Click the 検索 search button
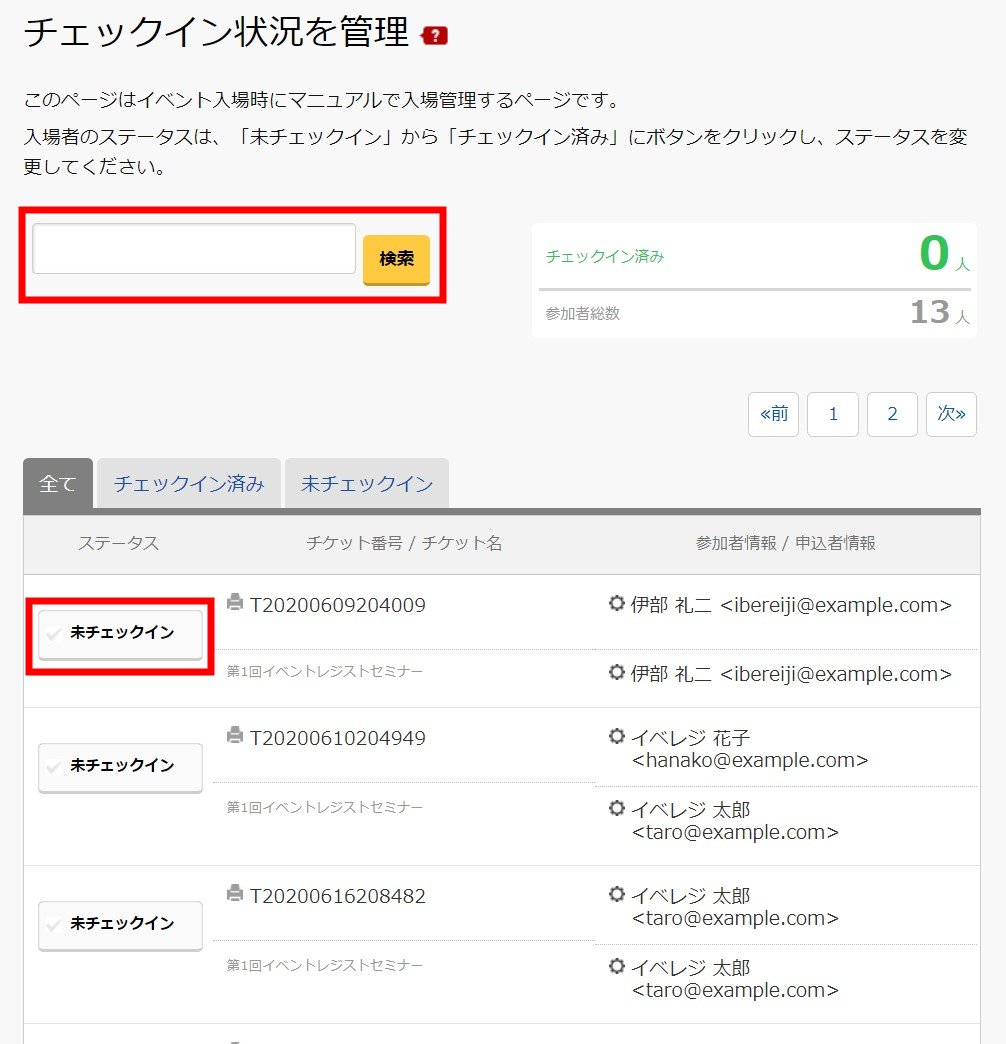The width and height of the screenshot is (1006, 1044). [396, 256]
